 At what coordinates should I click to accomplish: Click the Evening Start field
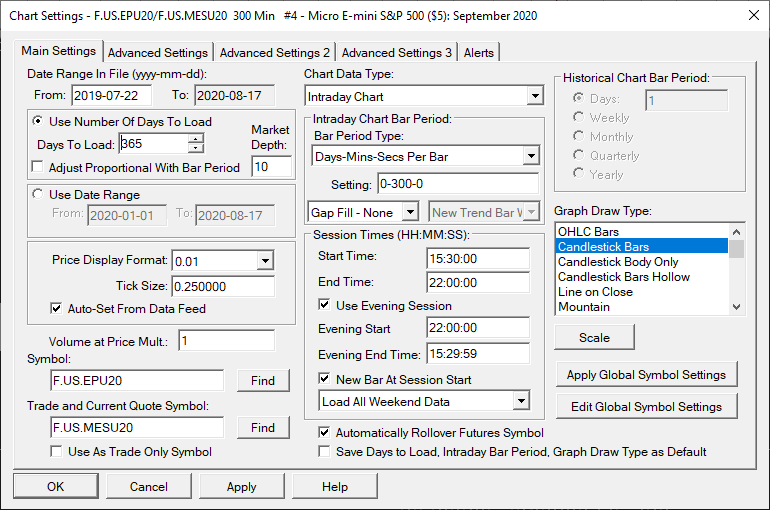[478, 327]
